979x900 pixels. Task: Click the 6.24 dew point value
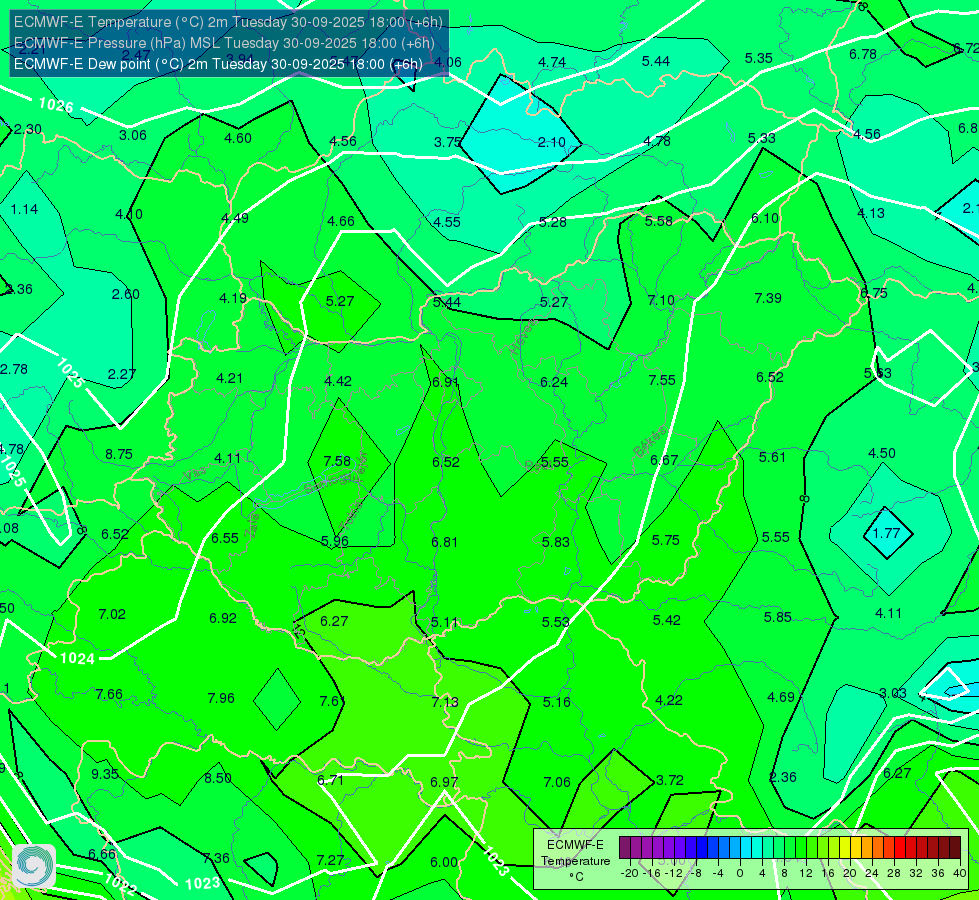coord(554,382)
